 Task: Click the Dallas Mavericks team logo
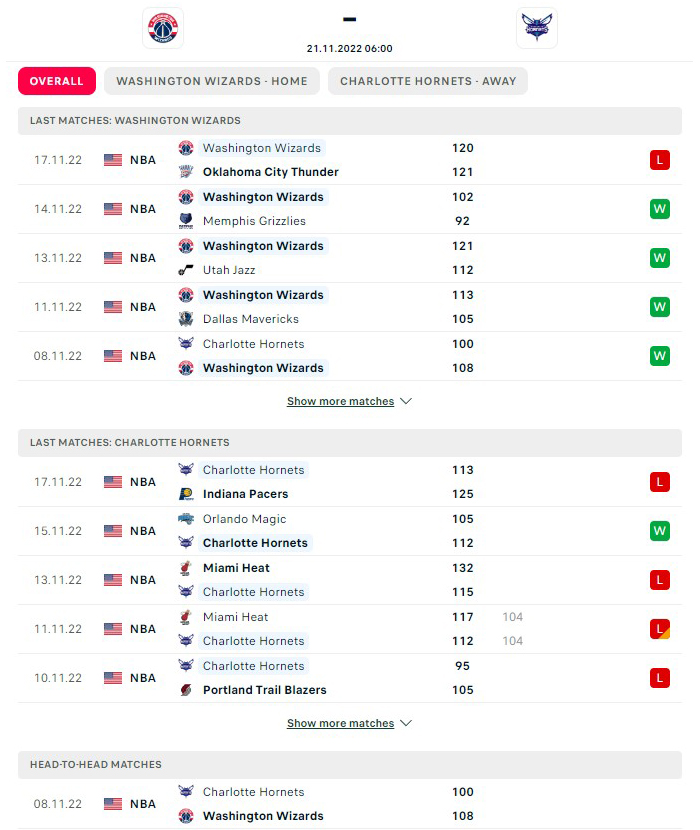[x=186, y=319]
